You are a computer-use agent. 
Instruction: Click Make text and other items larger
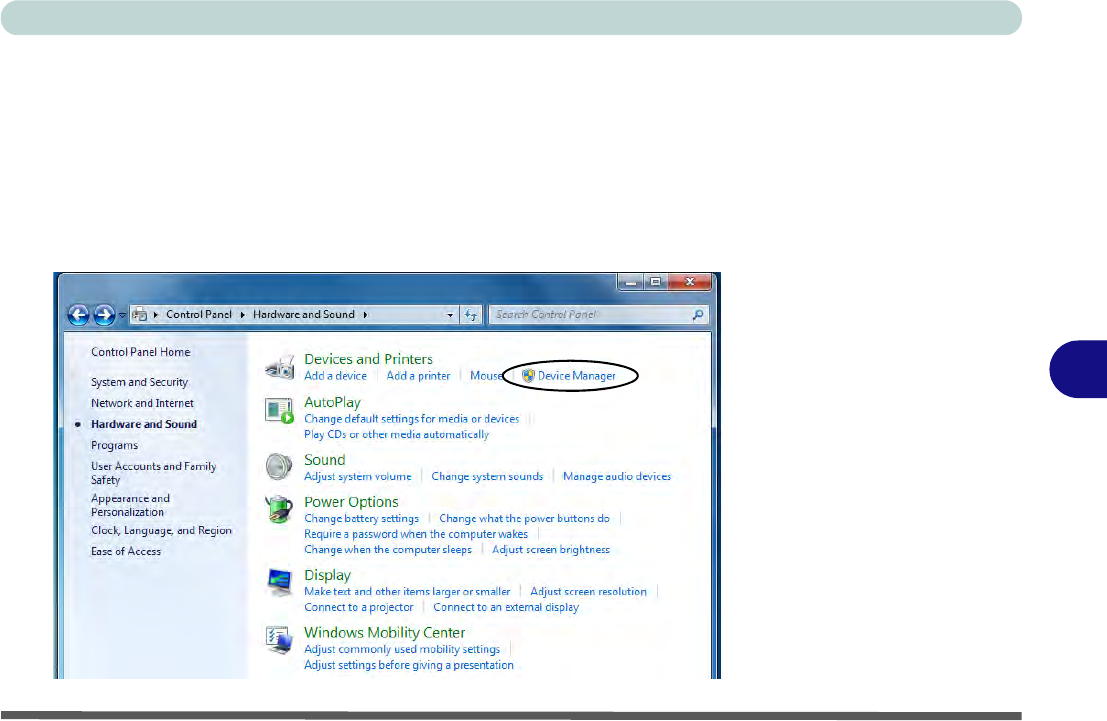point(407,592)
